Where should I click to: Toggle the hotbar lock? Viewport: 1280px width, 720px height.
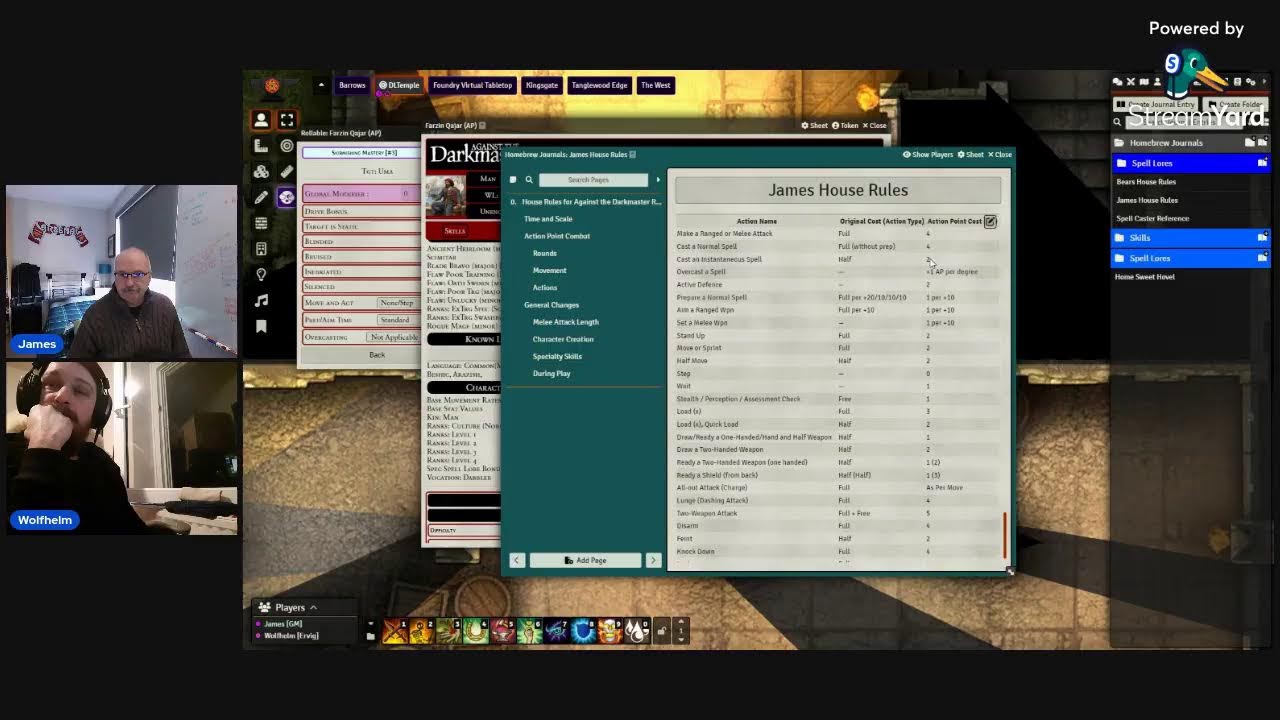(662, 631)
